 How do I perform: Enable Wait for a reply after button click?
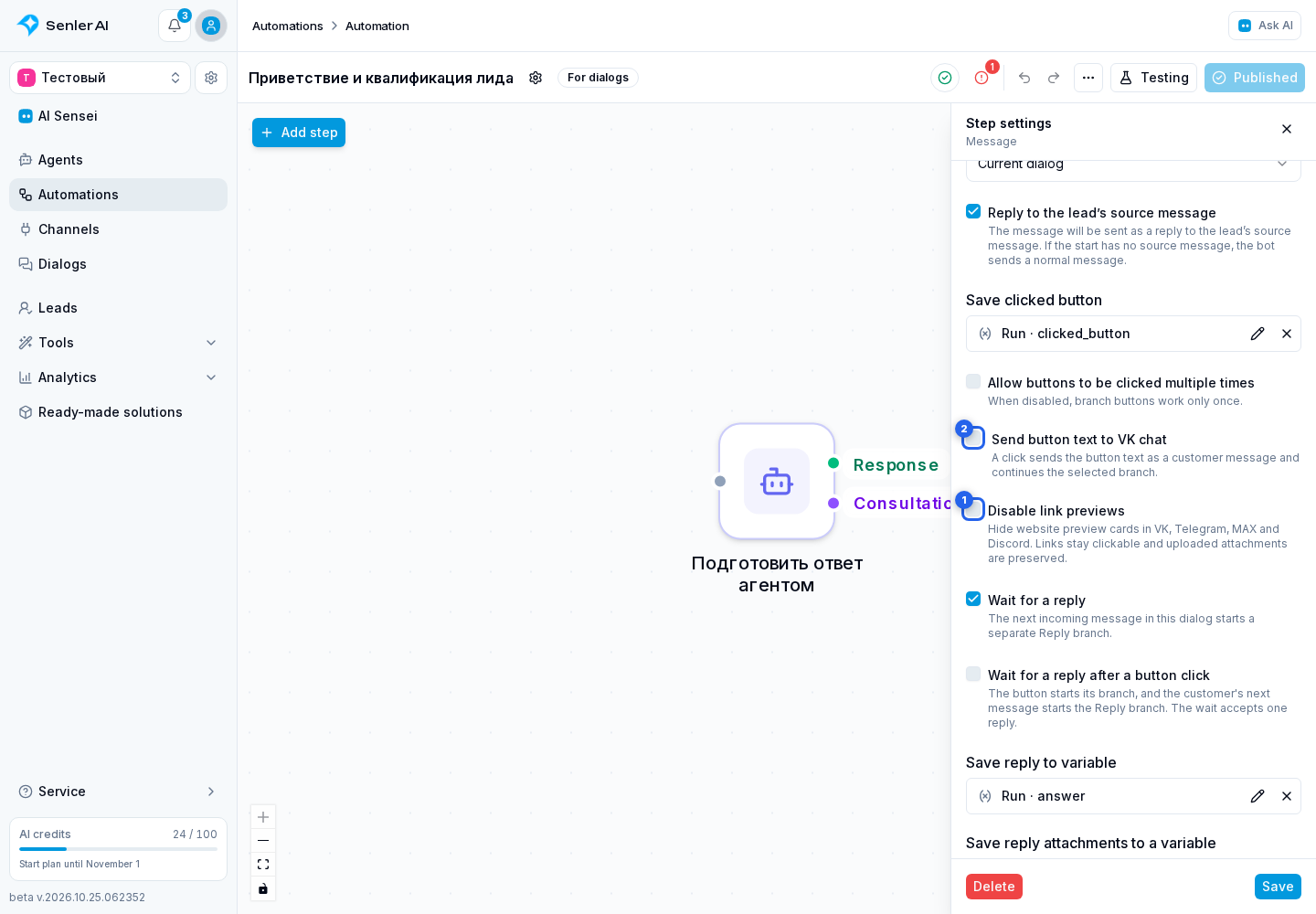coord(973,674)
